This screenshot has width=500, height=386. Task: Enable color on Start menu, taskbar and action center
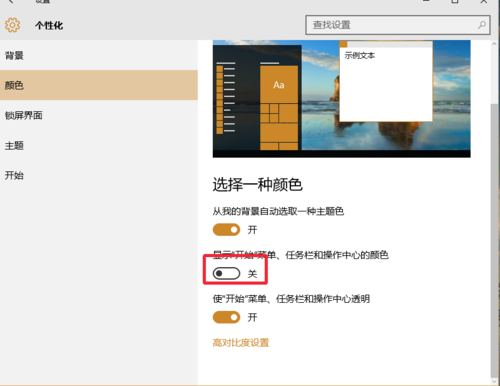[226, 274]
